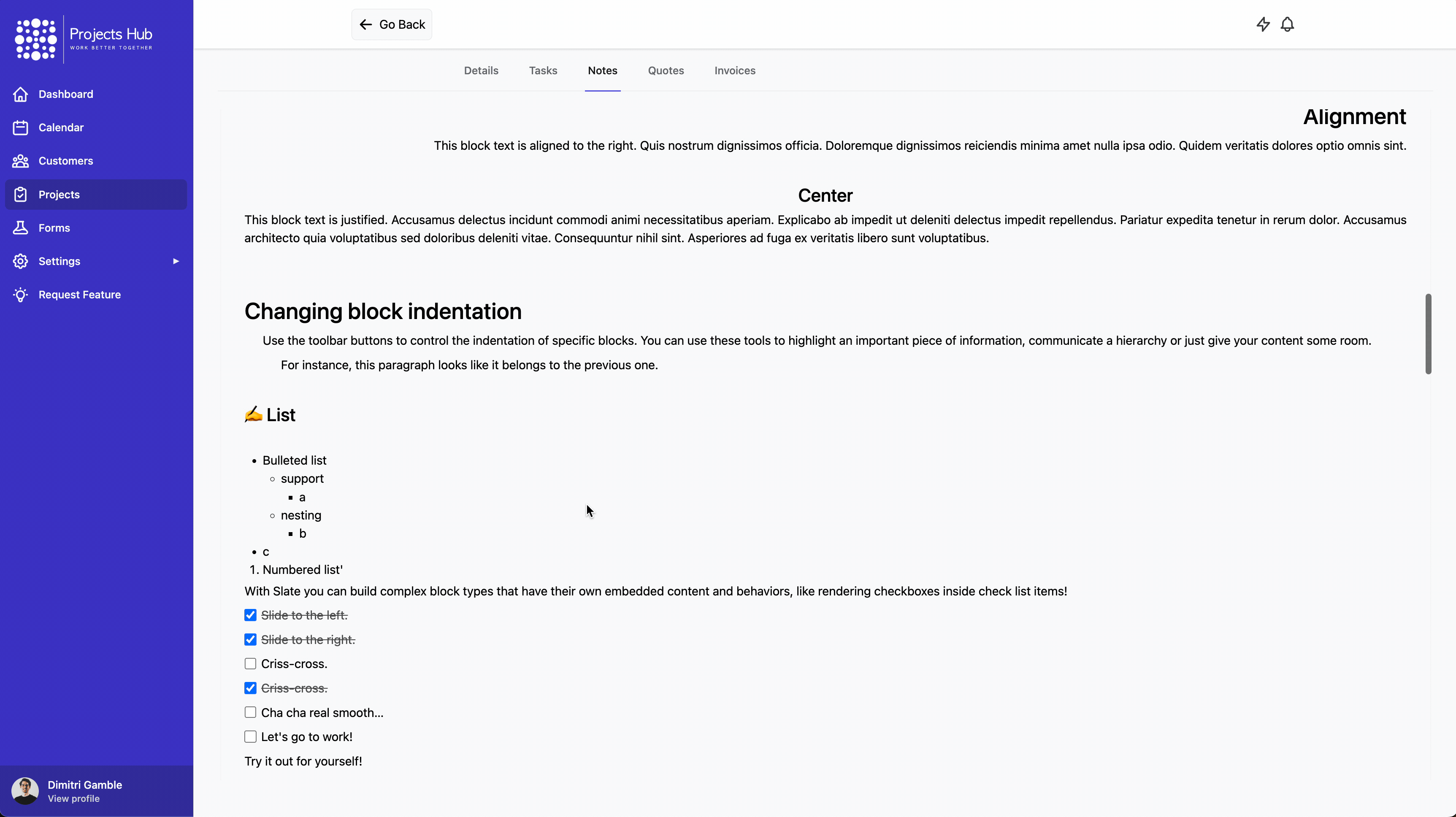Click the Customers sidebar icon
Viewport: 1456px width, 817px height.
coord(20,160)
